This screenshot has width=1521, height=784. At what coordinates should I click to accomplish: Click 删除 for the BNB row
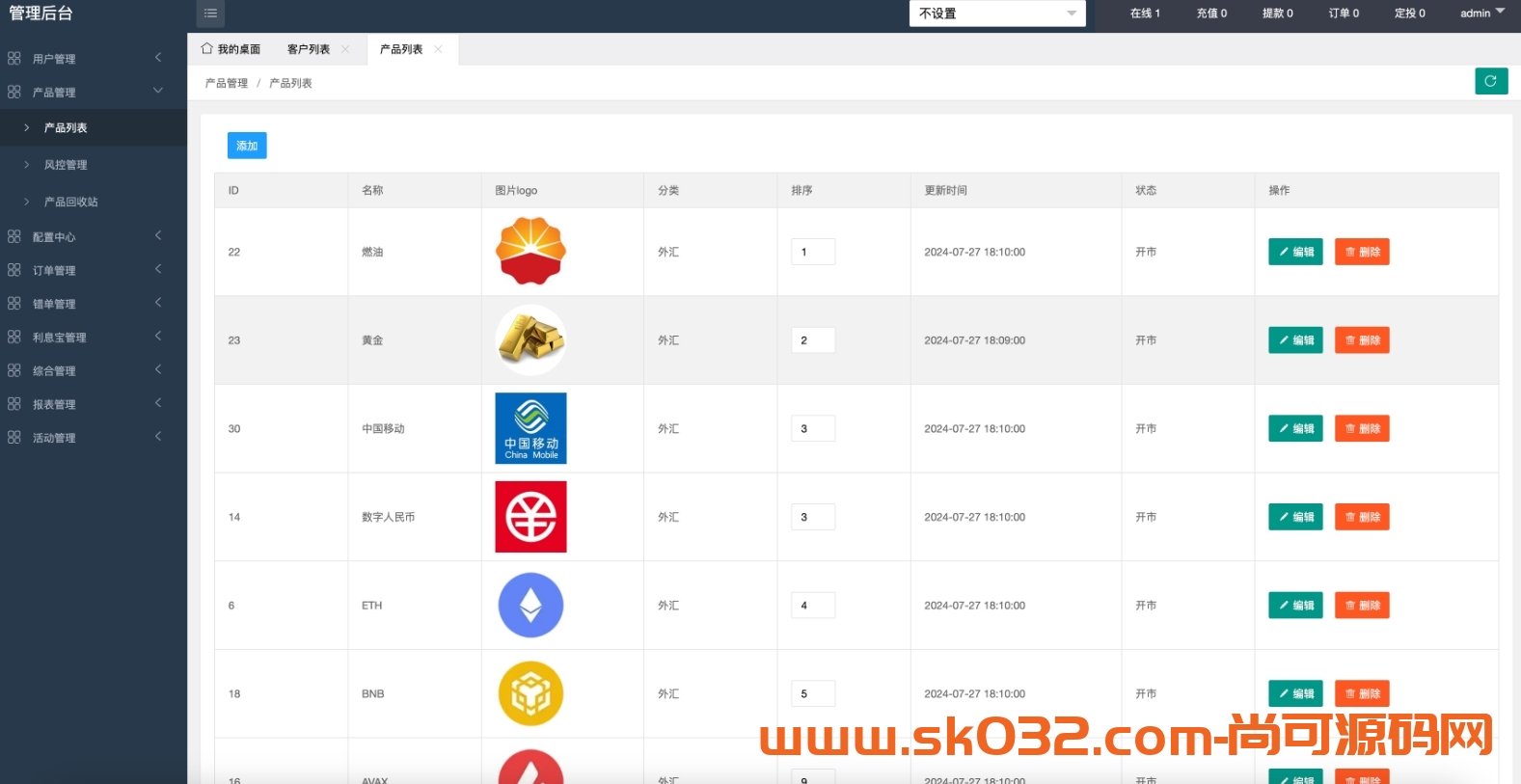point(1362,693)
